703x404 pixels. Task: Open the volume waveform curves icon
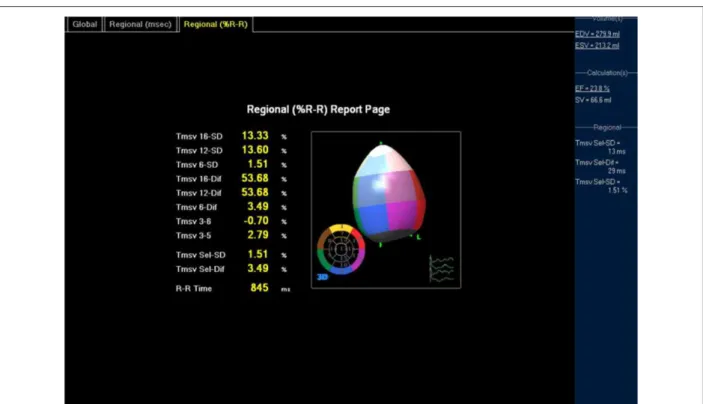(442, 269)
